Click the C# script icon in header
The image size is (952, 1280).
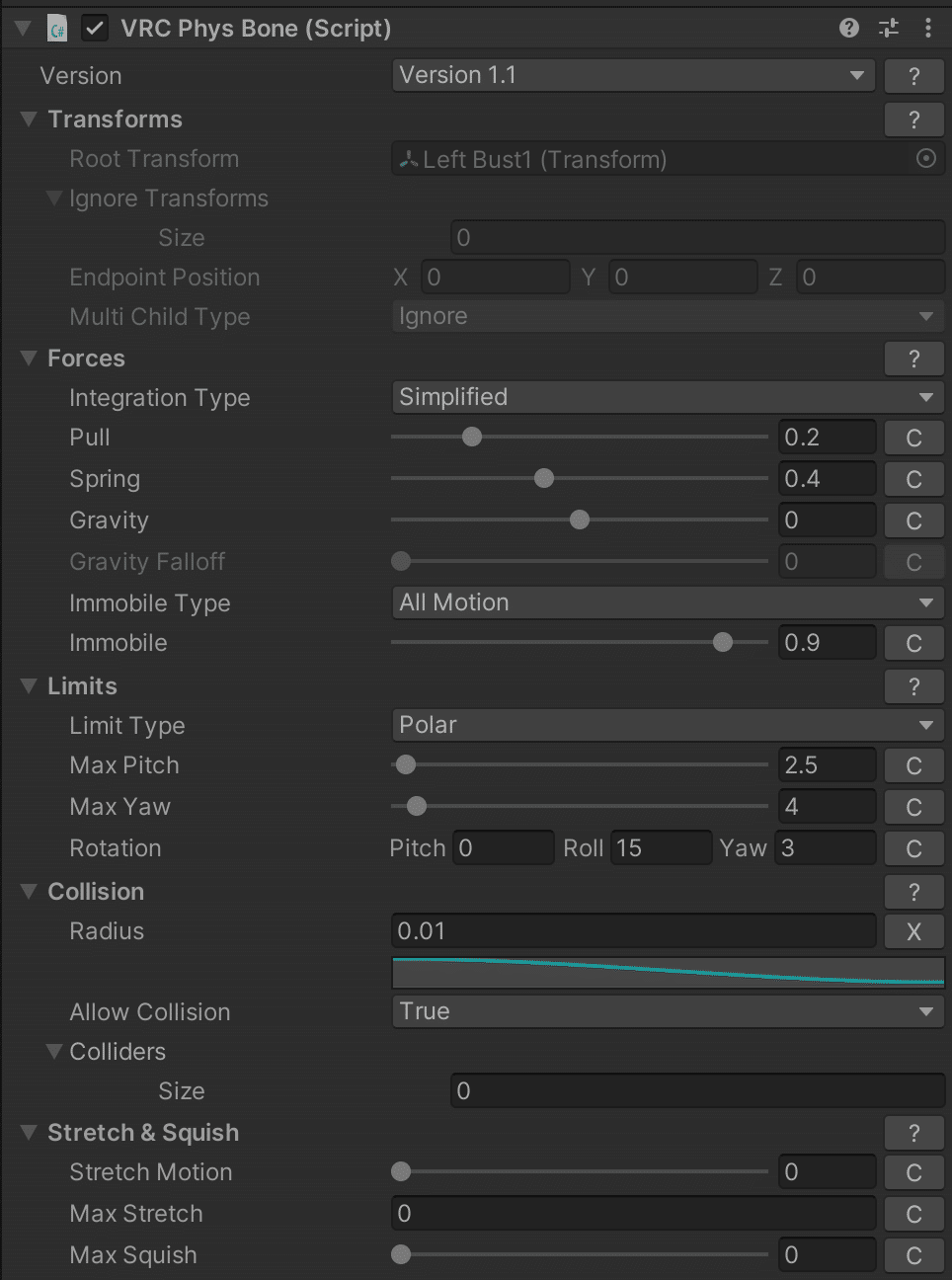tap(57, 29)
